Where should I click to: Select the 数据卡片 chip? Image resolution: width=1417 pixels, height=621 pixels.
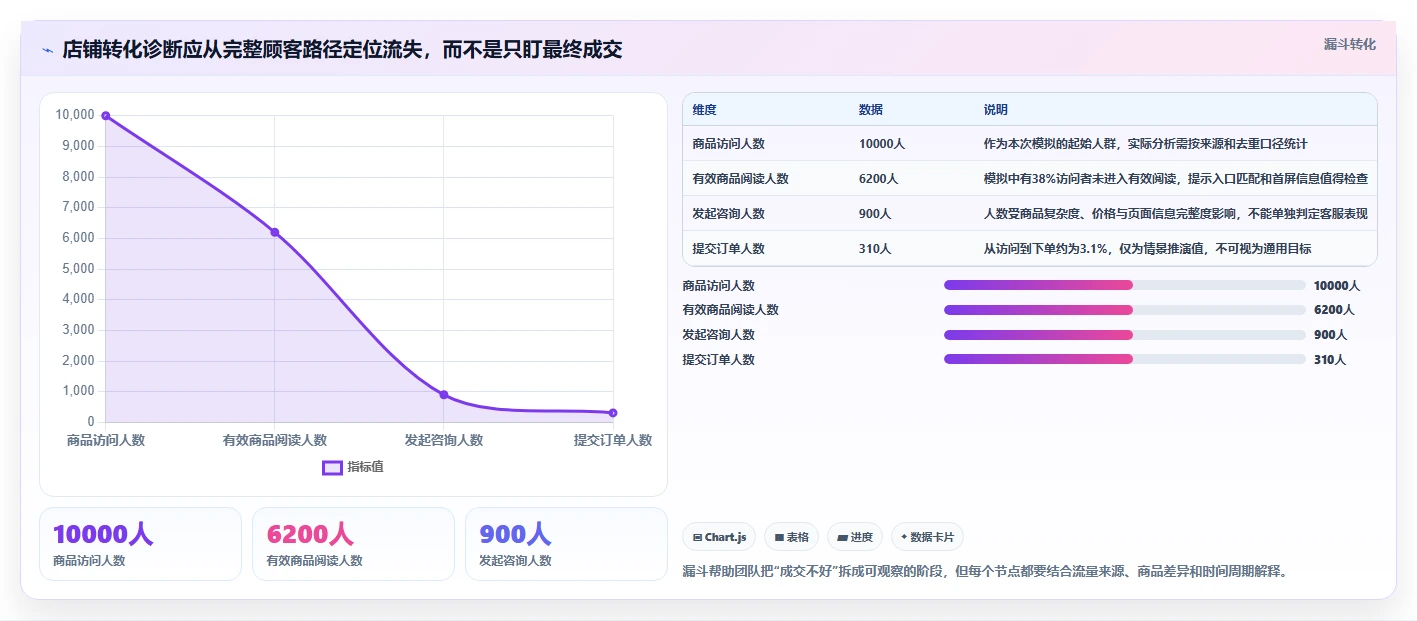927,537
